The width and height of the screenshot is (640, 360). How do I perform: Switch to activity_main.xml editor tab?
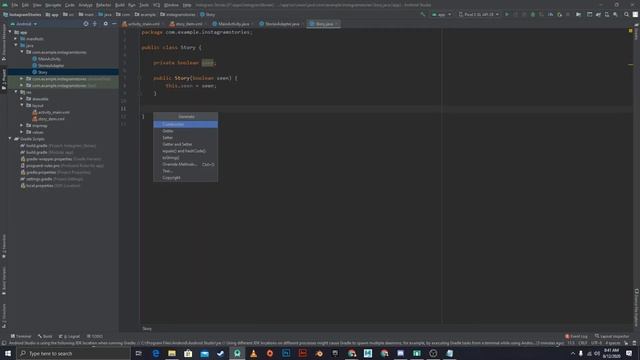[141, 24]
